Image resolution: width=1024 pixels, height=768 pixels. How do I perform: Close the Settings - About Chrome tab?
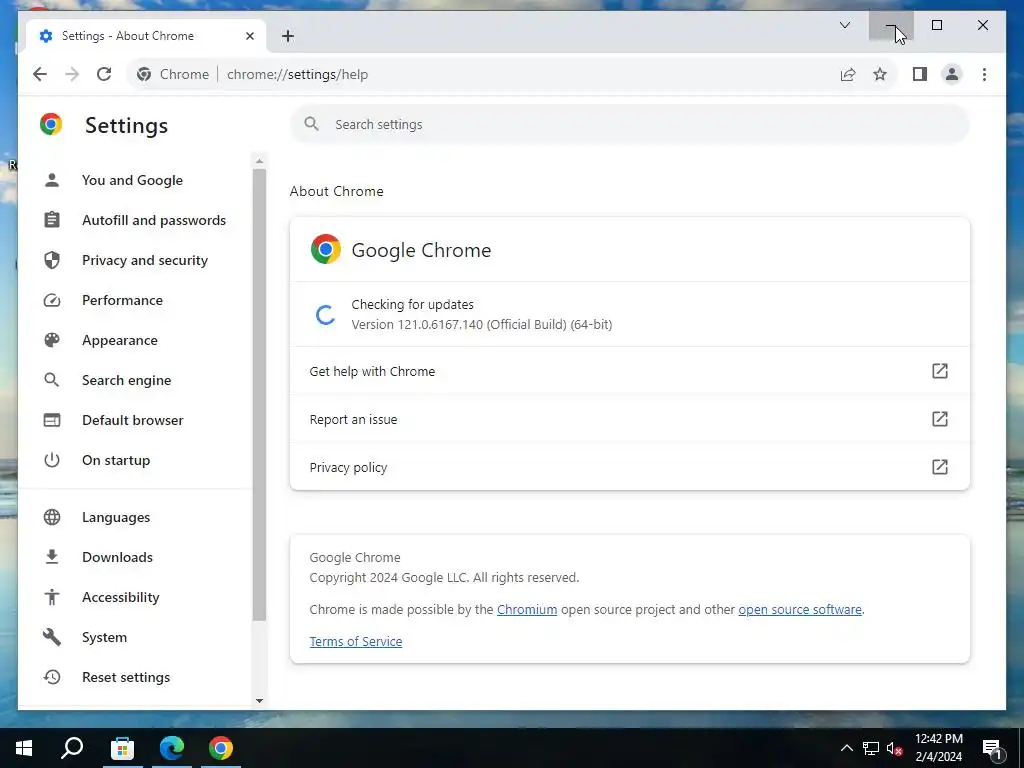pos(249,36)
